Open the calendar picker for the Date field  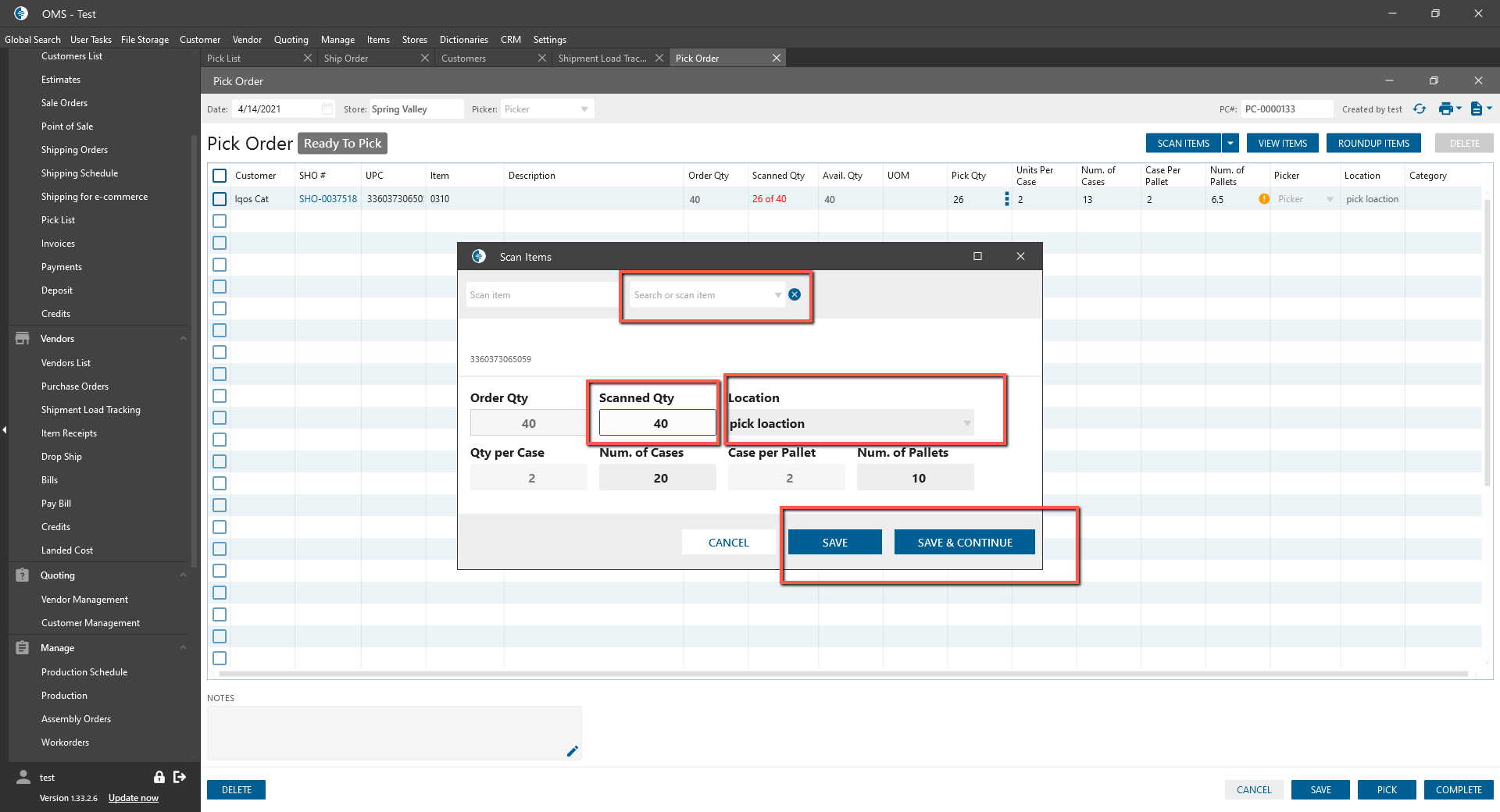(327, 109)
